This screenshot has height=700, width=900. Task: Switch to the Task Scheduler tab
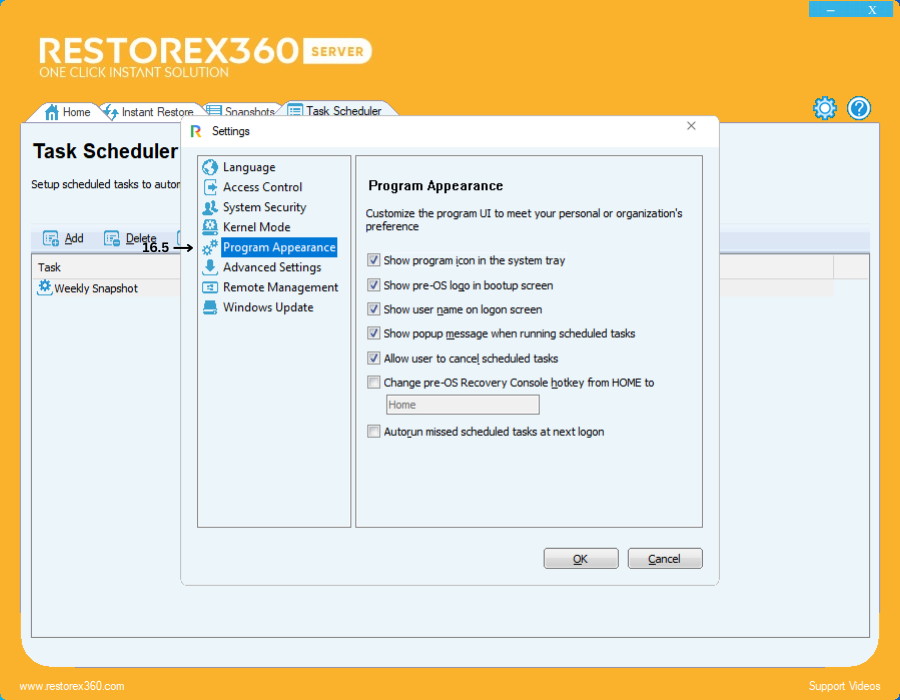pos(338,110)
